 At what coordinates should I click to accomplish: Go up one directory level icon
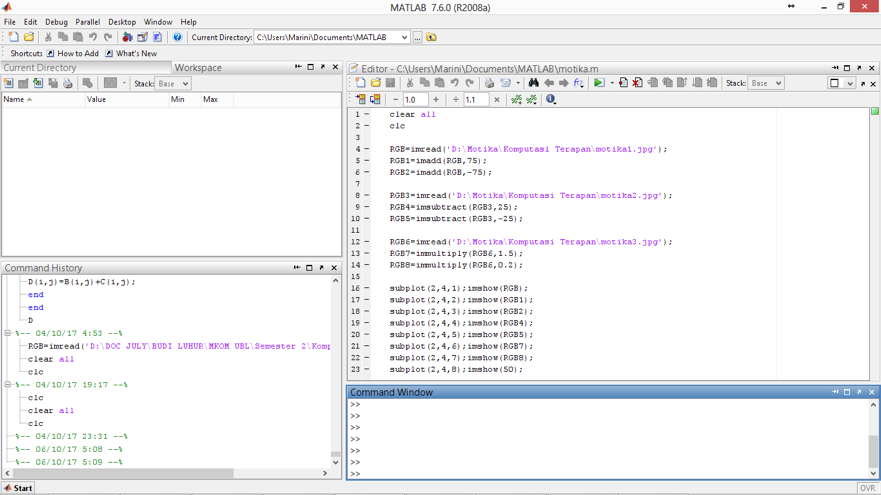click(x=432, y=37)
